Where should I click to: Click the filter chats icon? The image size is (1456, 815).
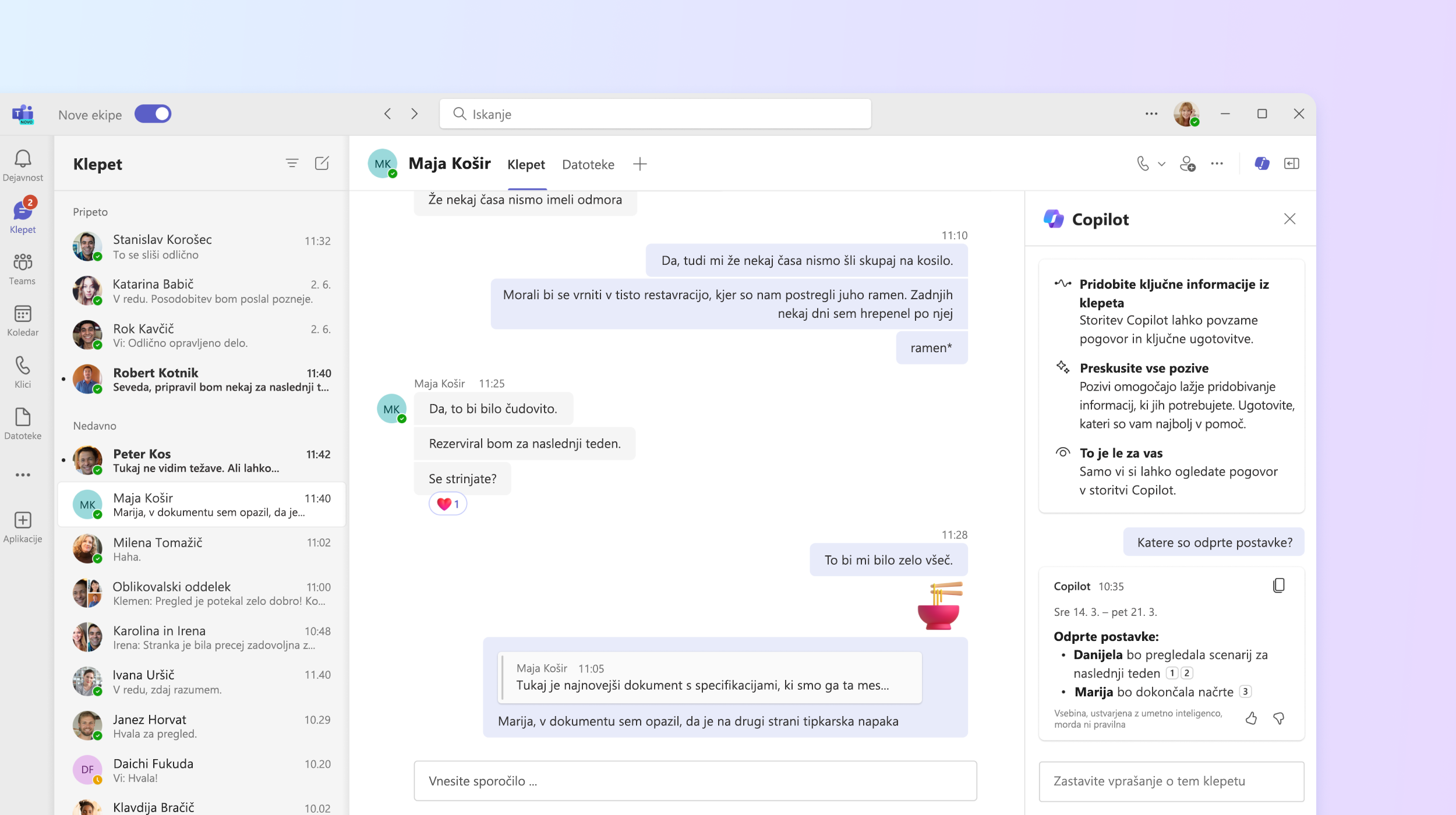[291, 163]
